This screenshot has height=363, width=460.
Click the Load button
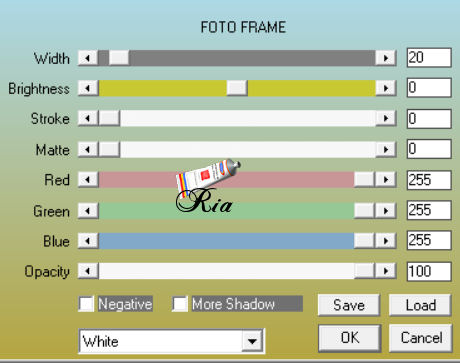point(420,305)
